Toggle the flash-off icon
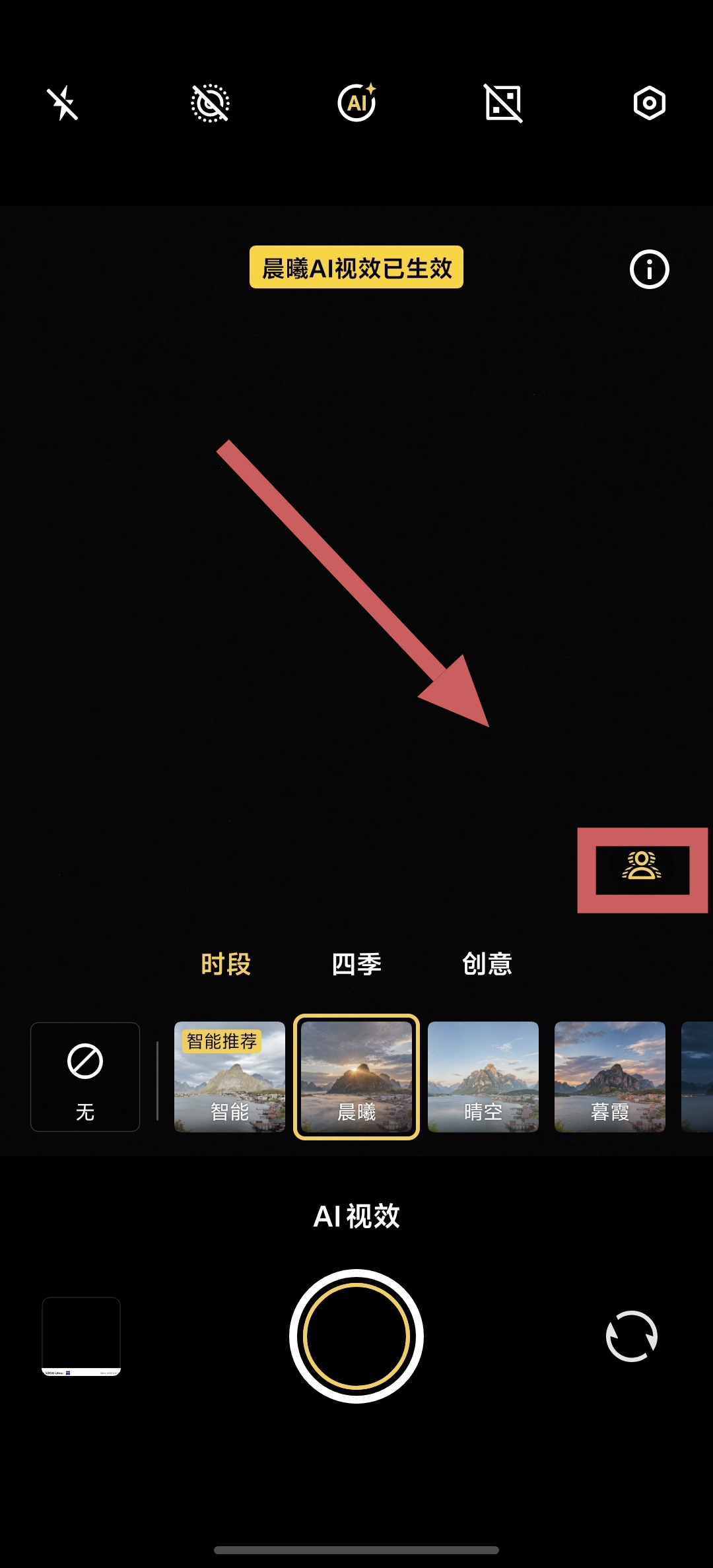713x1568 pixels. (63, 104)
